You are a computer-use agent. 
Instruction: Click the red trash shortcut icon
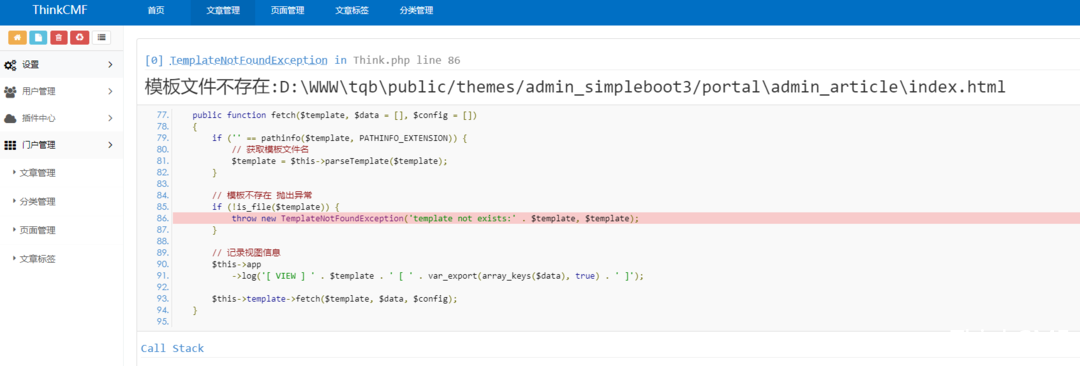pos(59,37)
